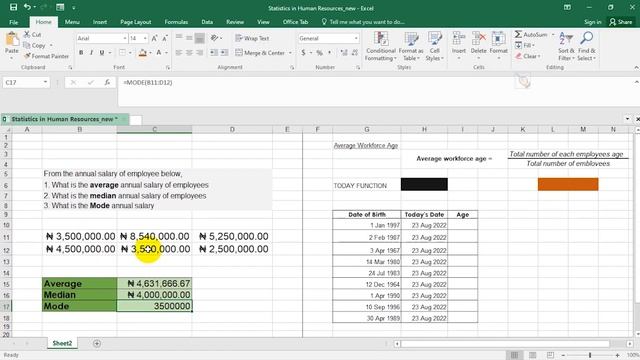
Task: Toggle Underline formatting
Action: (102, 53)
